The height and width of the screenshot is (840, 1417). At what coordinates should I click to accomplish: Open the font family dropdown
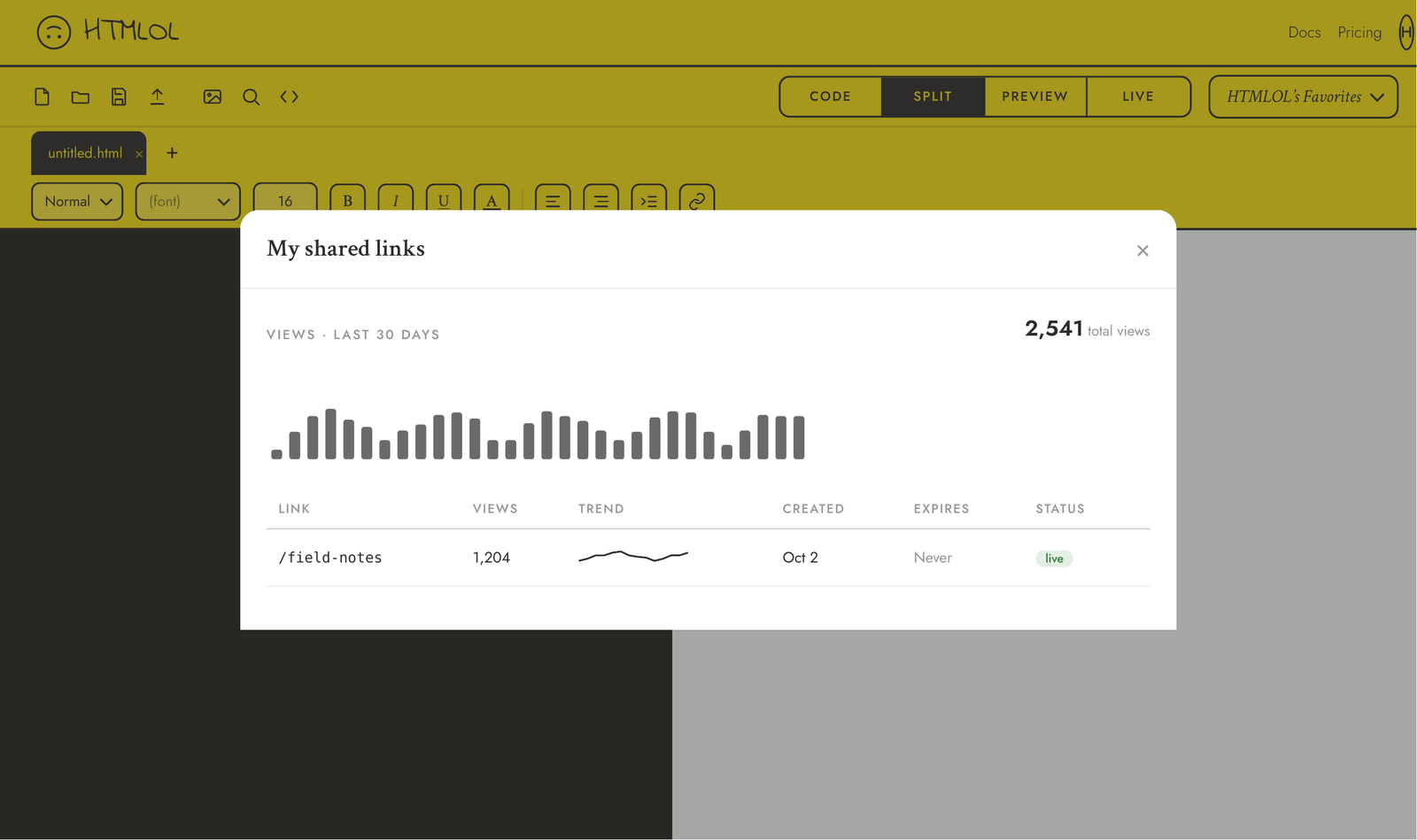point(188,201)
